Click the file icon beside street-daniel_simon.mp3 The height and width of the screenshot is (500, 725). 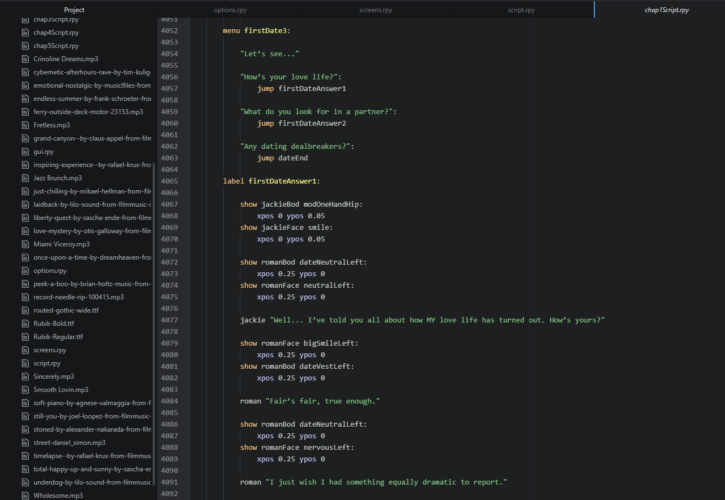[25, 443]
